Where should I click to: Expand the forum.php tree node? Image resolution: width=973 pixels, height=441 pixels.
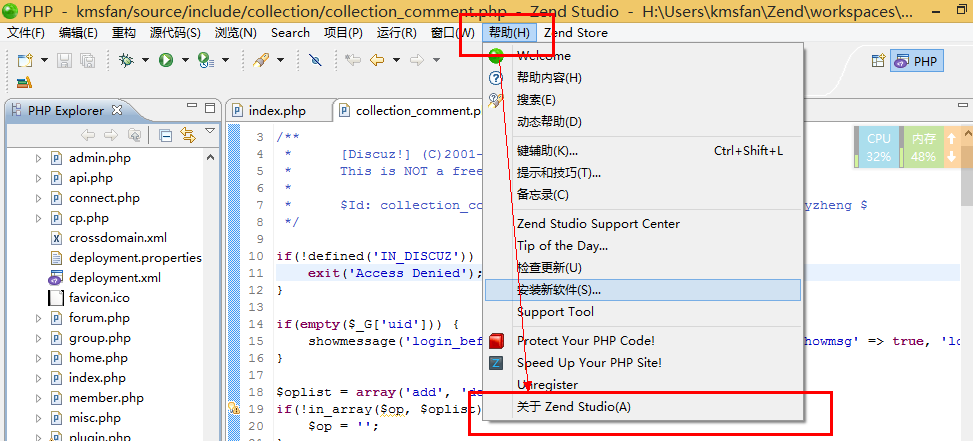coord(38,318)
